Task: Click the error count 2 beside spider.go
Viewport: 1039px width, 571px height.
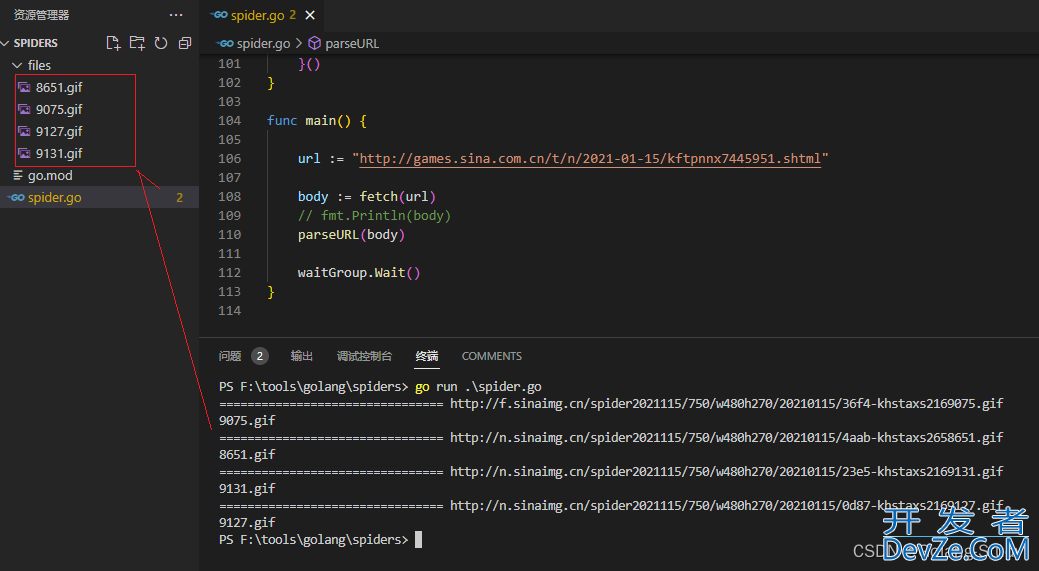Action: [180, 197]
